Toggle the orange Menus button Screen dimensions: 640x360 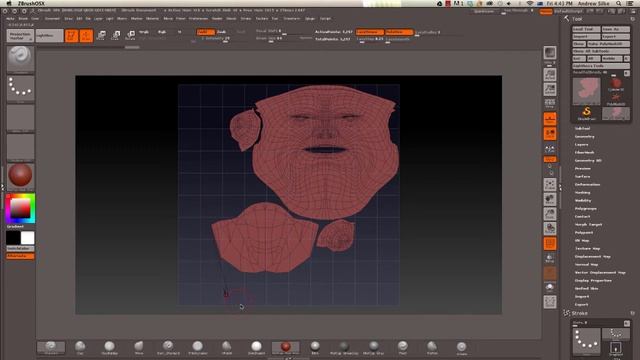(x=546, y=12)
